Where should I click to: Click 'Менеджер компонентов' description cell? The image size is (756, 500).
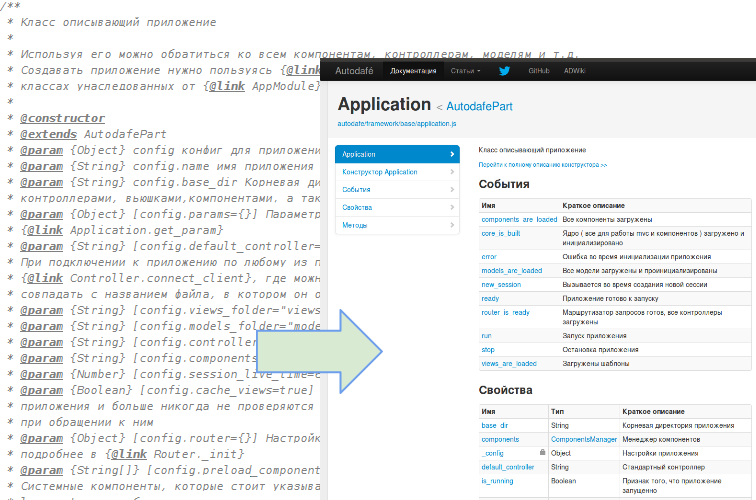pyautogui.click(x=660, y=440)
